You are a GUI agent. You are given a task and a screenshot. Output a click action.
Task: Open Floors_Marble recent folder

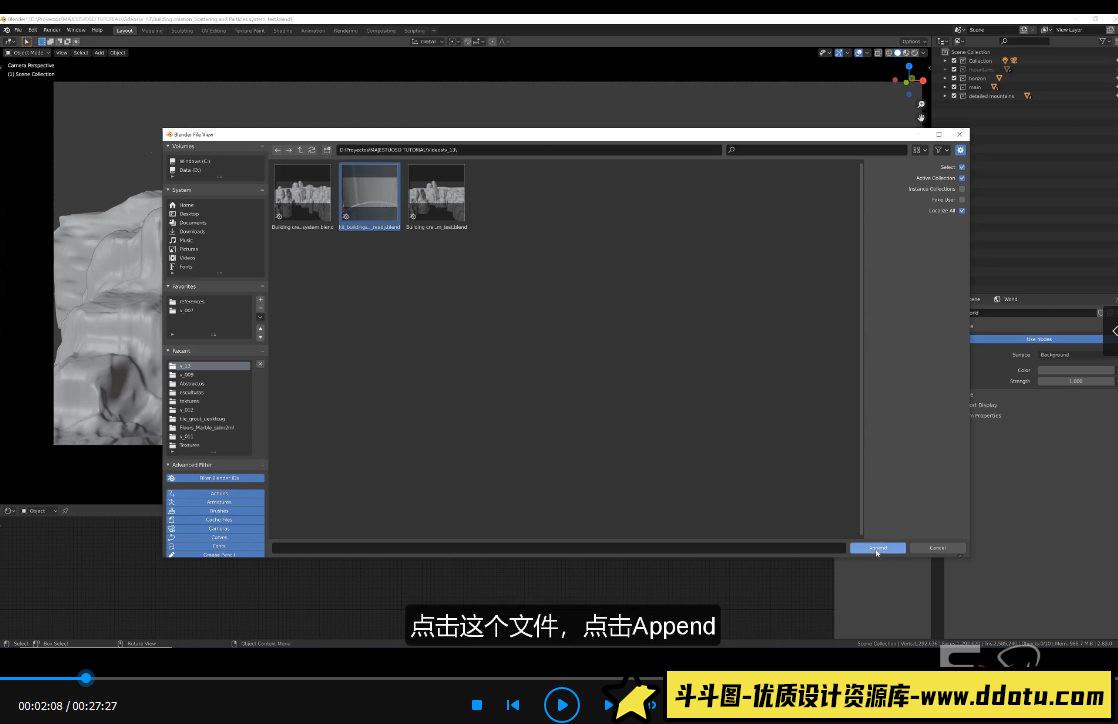(205, 428)
